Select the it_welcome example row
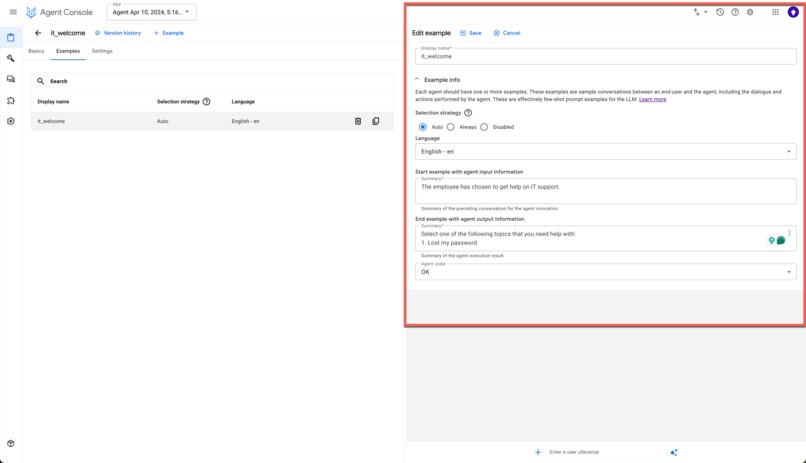Viewport: 806px width, 463px height. pyautogui.click(x=212, y=121)
